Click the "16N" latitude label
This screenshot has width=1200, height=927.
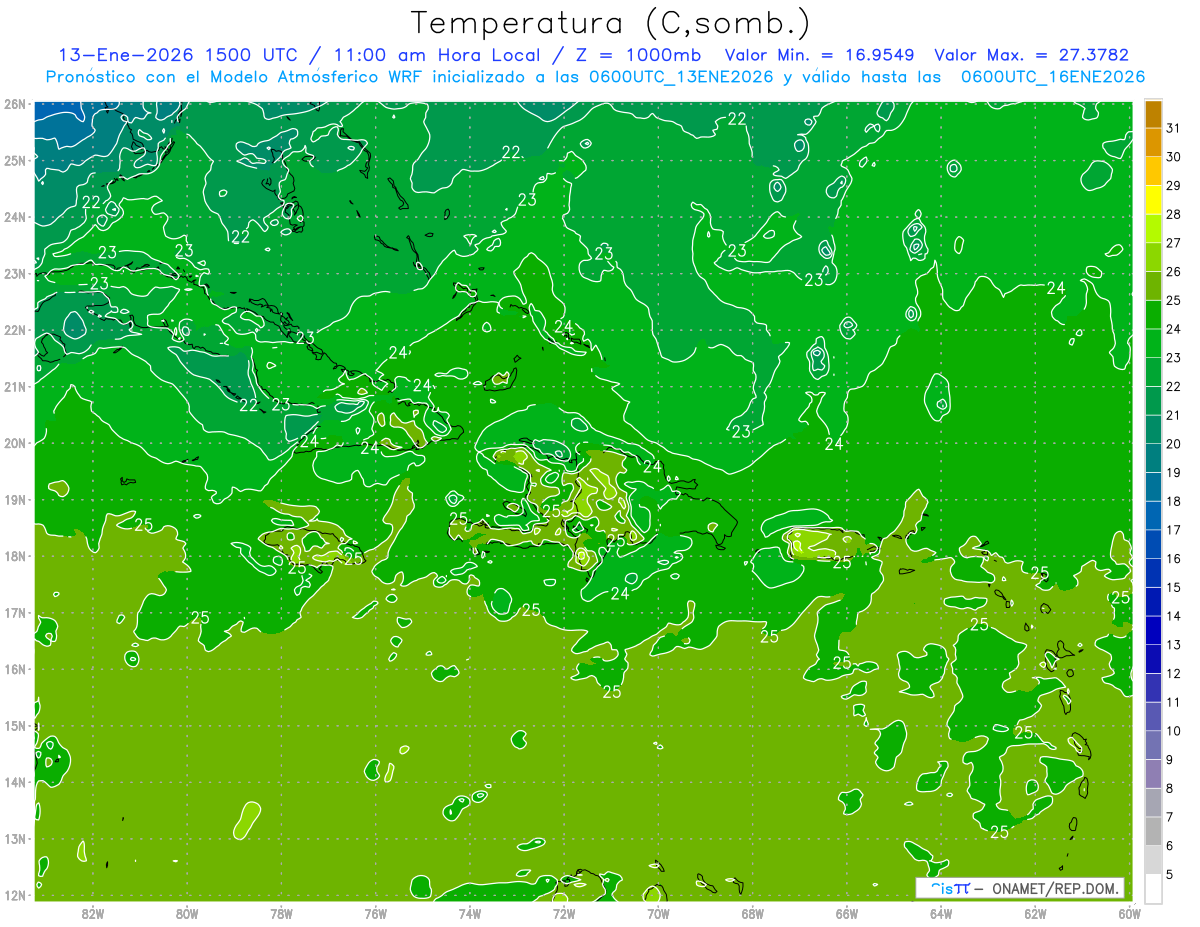(x=14, y=669)
